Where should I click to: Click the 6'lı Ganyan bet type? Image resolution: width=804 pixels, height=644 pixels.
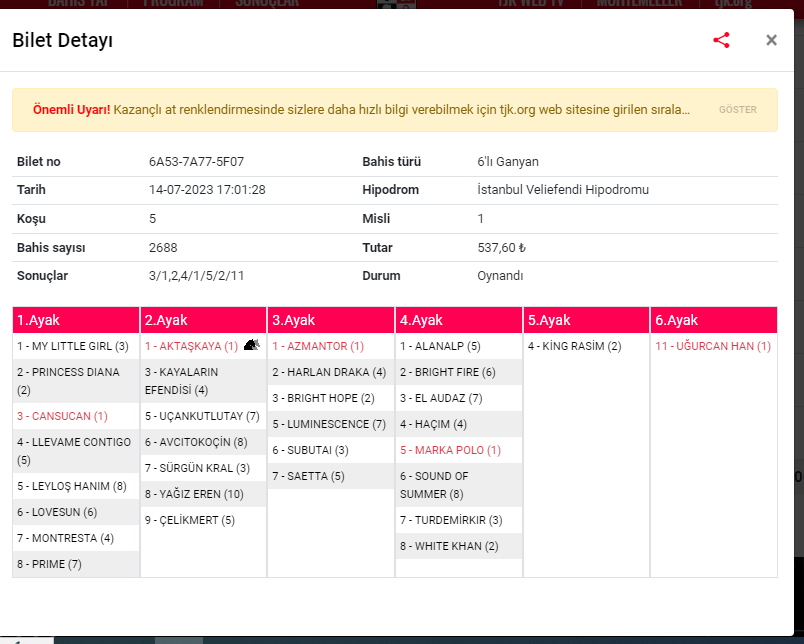pos(508,162)
